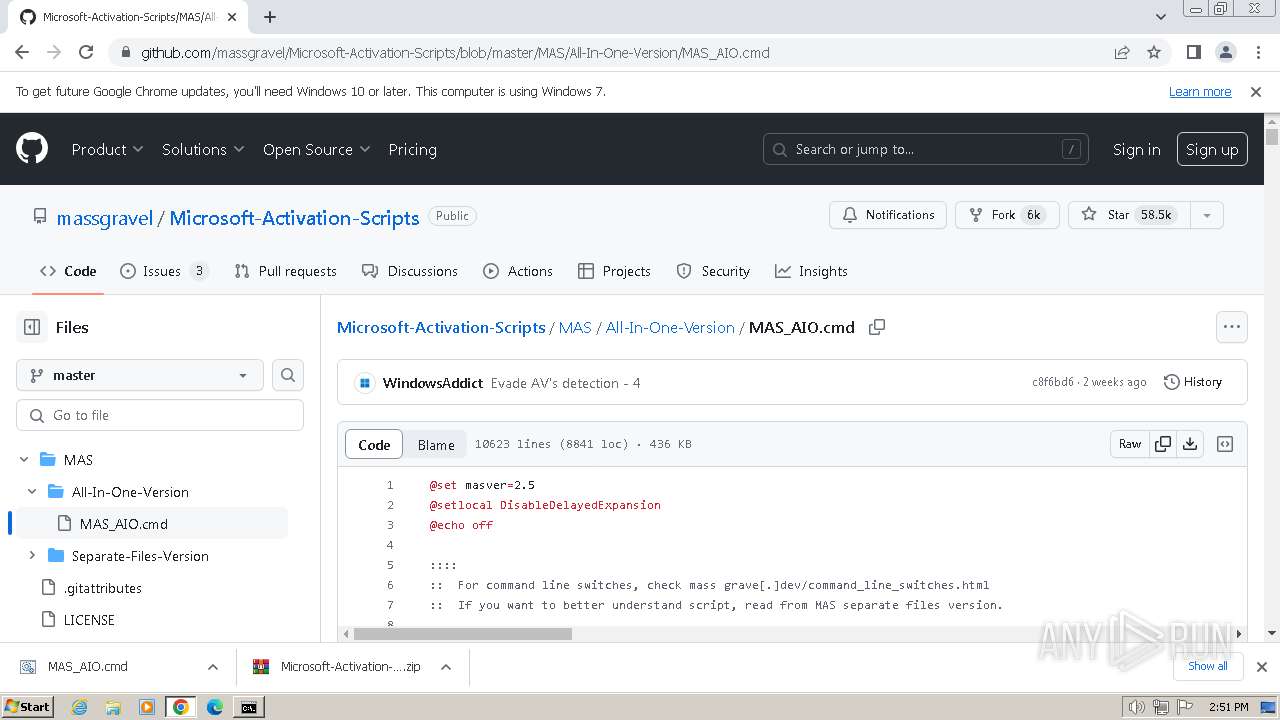
Task: Open the Issues tab
Action: (x=164, y=271)
